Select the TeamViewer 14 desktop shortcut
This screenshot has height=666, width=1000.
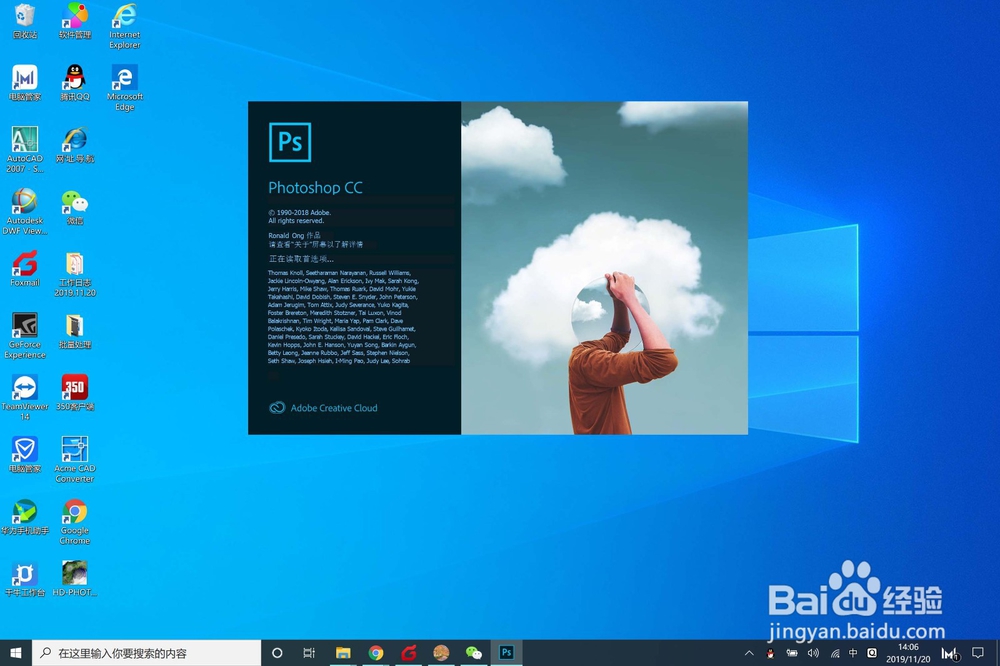coord(25,397)
